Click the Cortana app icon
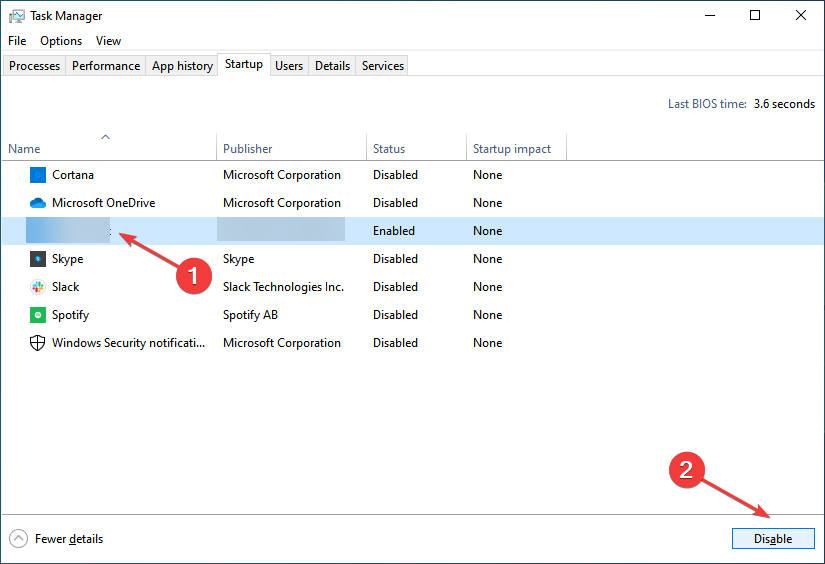The height and width of the screenshot is (564, 825). pyautogui.click(x=38, y=175)
